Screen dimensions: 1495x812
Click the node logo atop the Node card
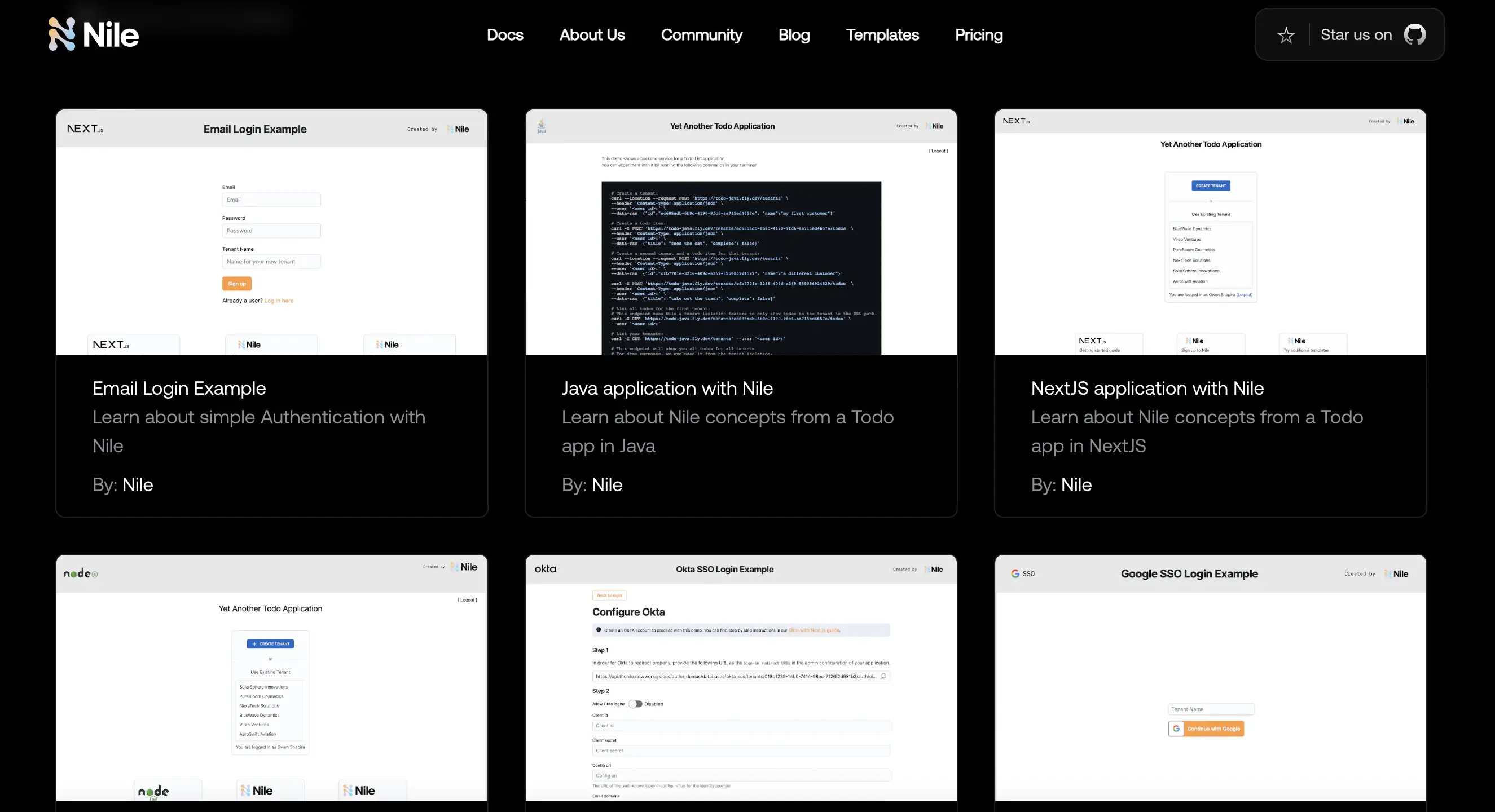click(81, 573)
